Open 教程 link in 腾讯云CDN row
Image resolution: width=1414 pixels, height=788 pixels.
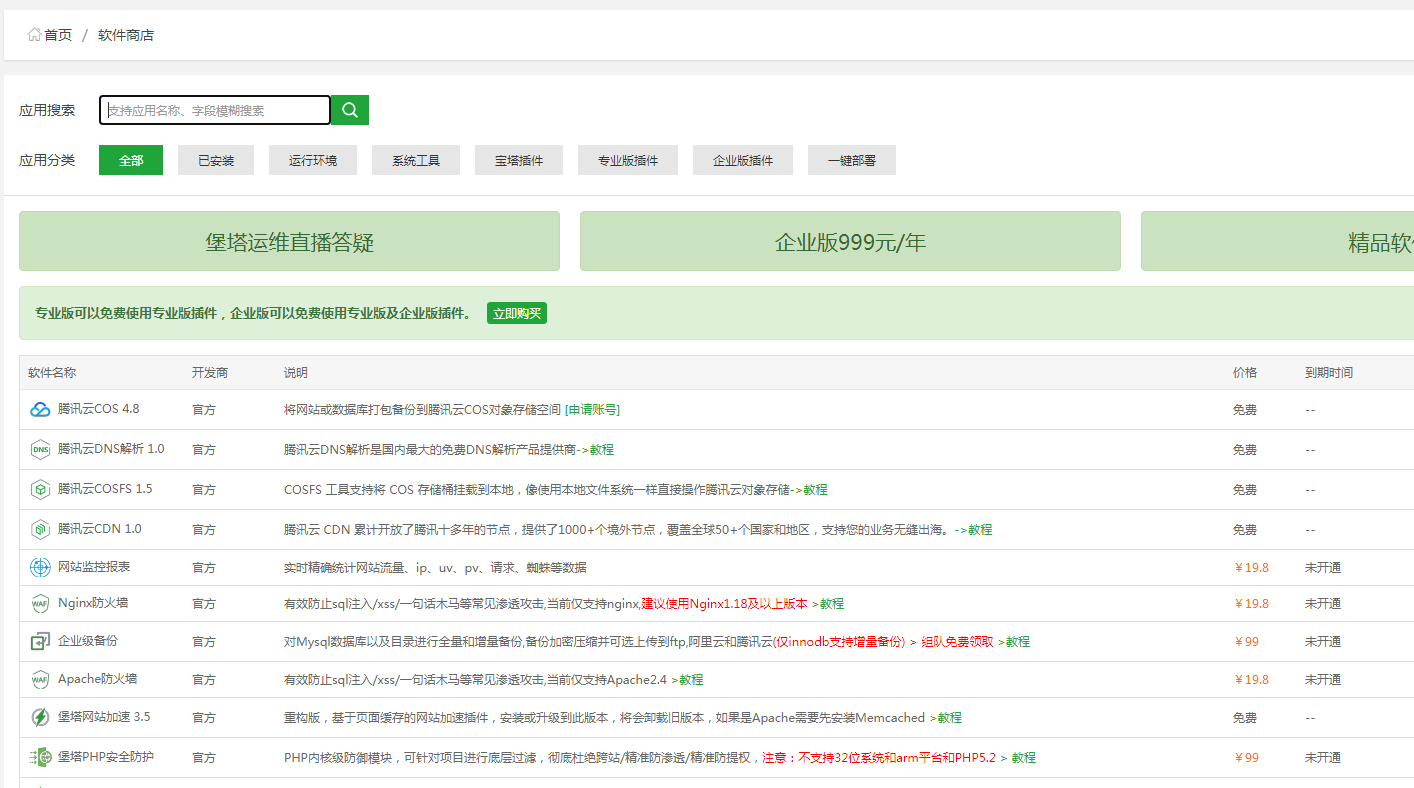click(980, 530)
